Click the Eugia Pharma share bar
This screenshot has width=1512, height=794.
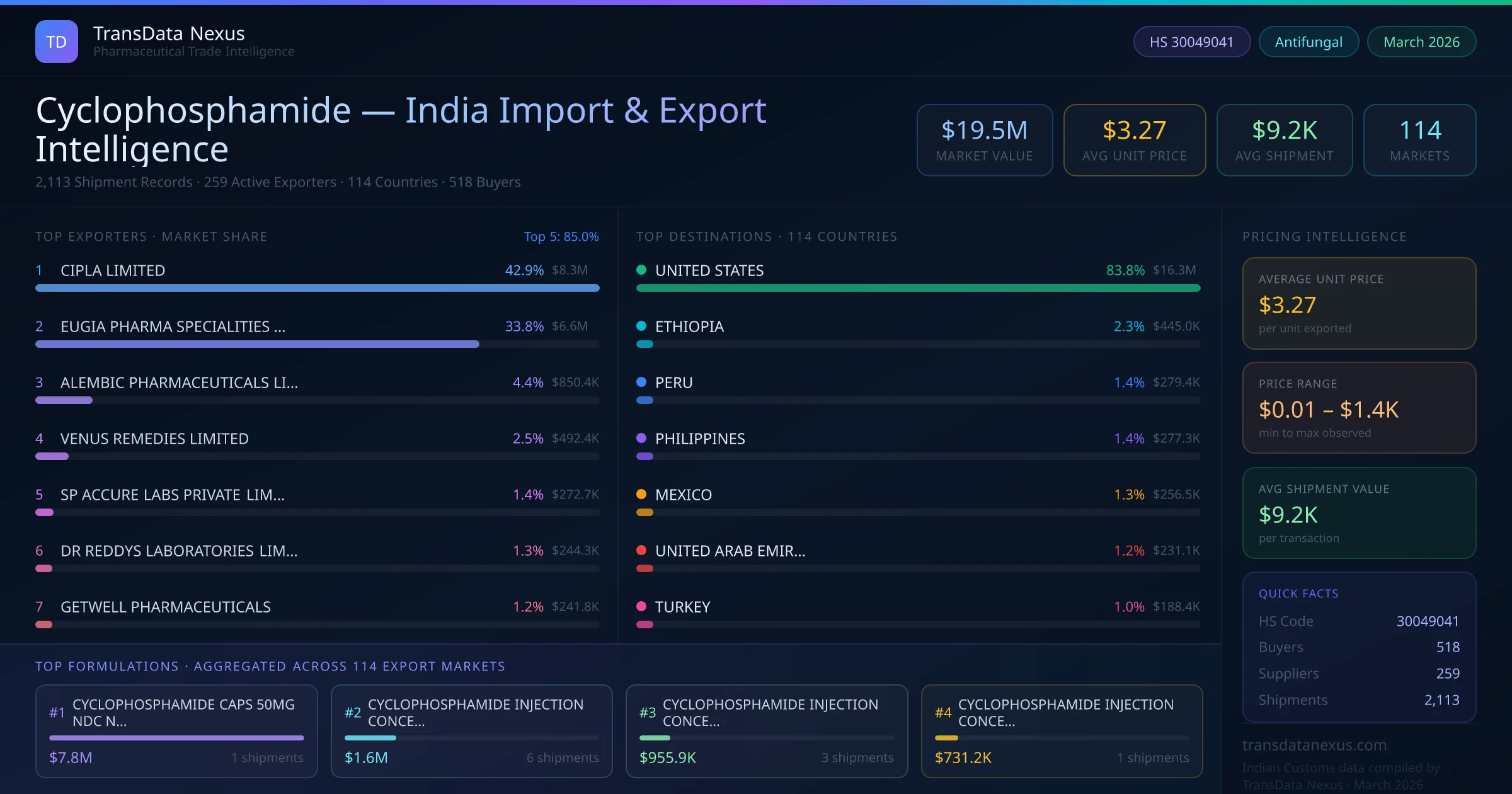tap(257, 344)
